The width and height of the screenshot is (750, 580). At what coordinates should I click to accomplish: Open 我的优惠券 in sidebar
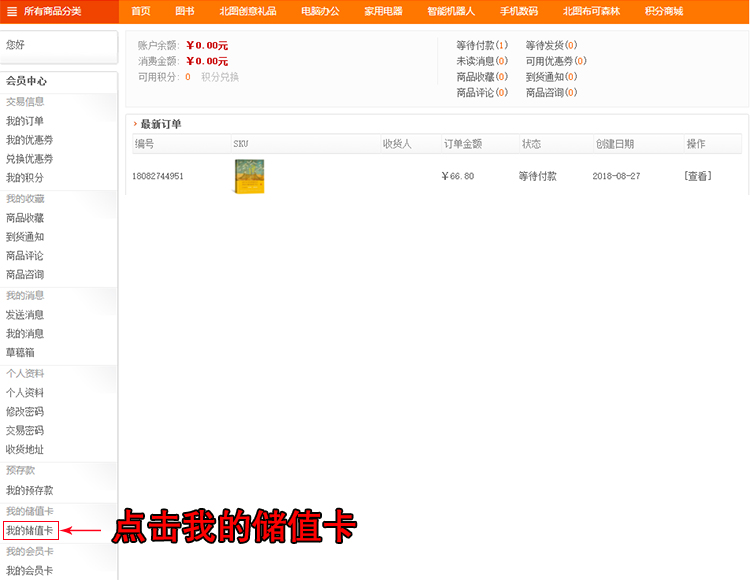click(30, 140)
